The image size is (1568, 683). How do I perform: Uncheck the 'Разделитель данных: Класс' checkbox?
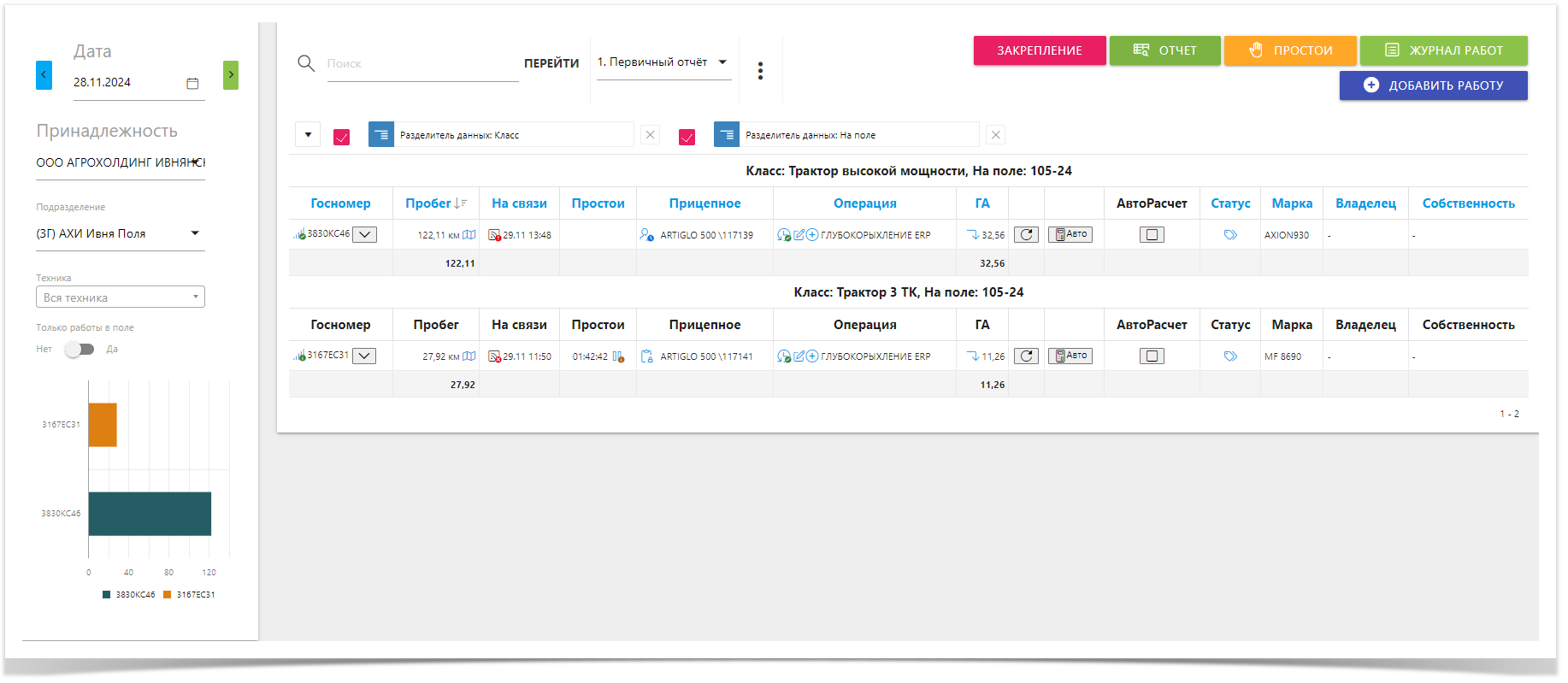click(x=341, y=137)
